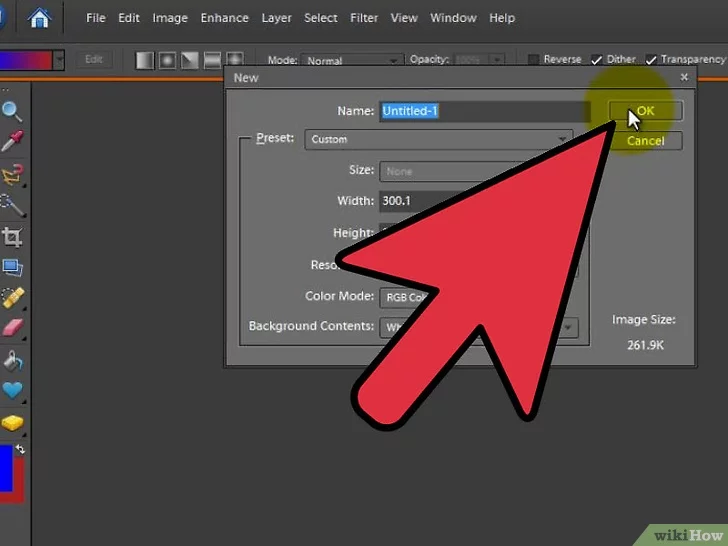Open the Color Mode dropdown
Screen dimensions: 728x546
tap(479, 297)
